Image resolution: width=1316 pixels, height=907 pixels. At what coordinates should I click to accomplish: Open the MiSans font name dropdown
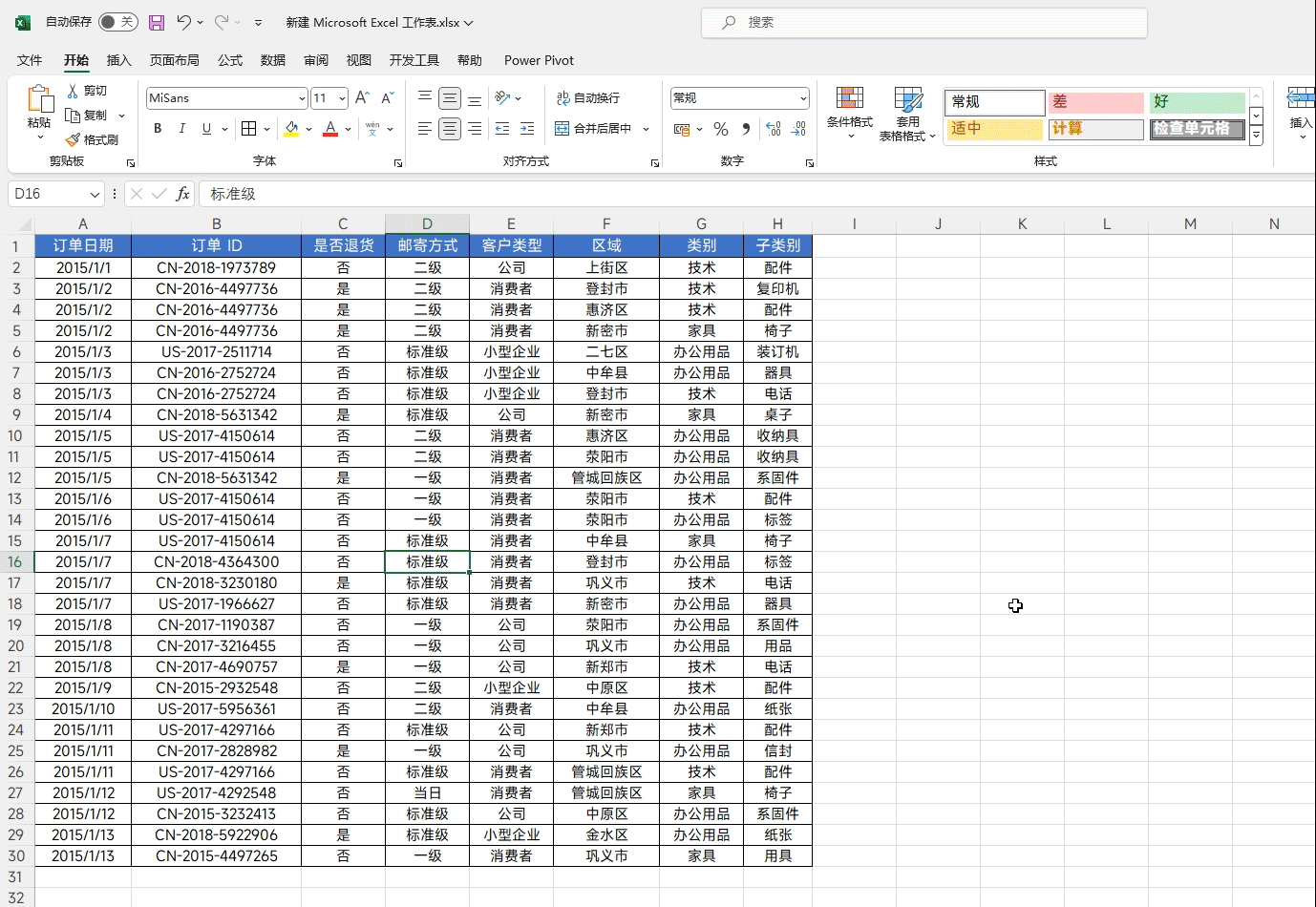(302, 98)
